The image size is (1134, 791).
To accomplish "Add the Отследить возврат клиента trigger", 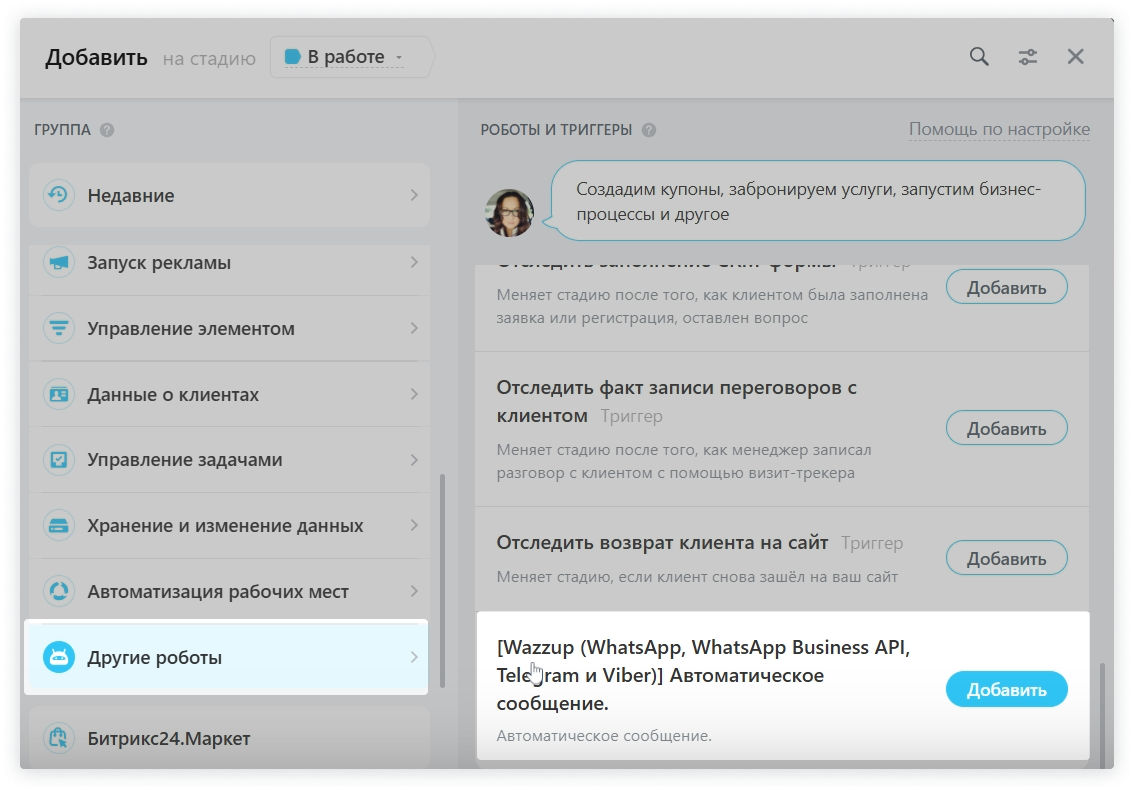I will pyautogui.click(x=1006, y=559).
